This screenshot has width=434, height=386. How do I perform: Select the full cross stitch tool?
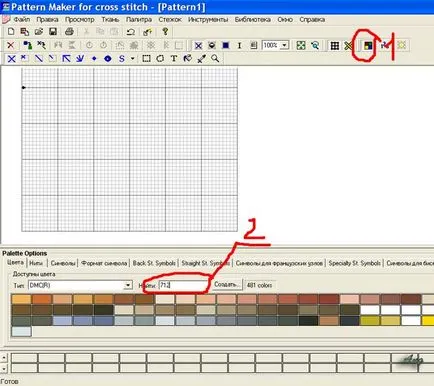11,59
